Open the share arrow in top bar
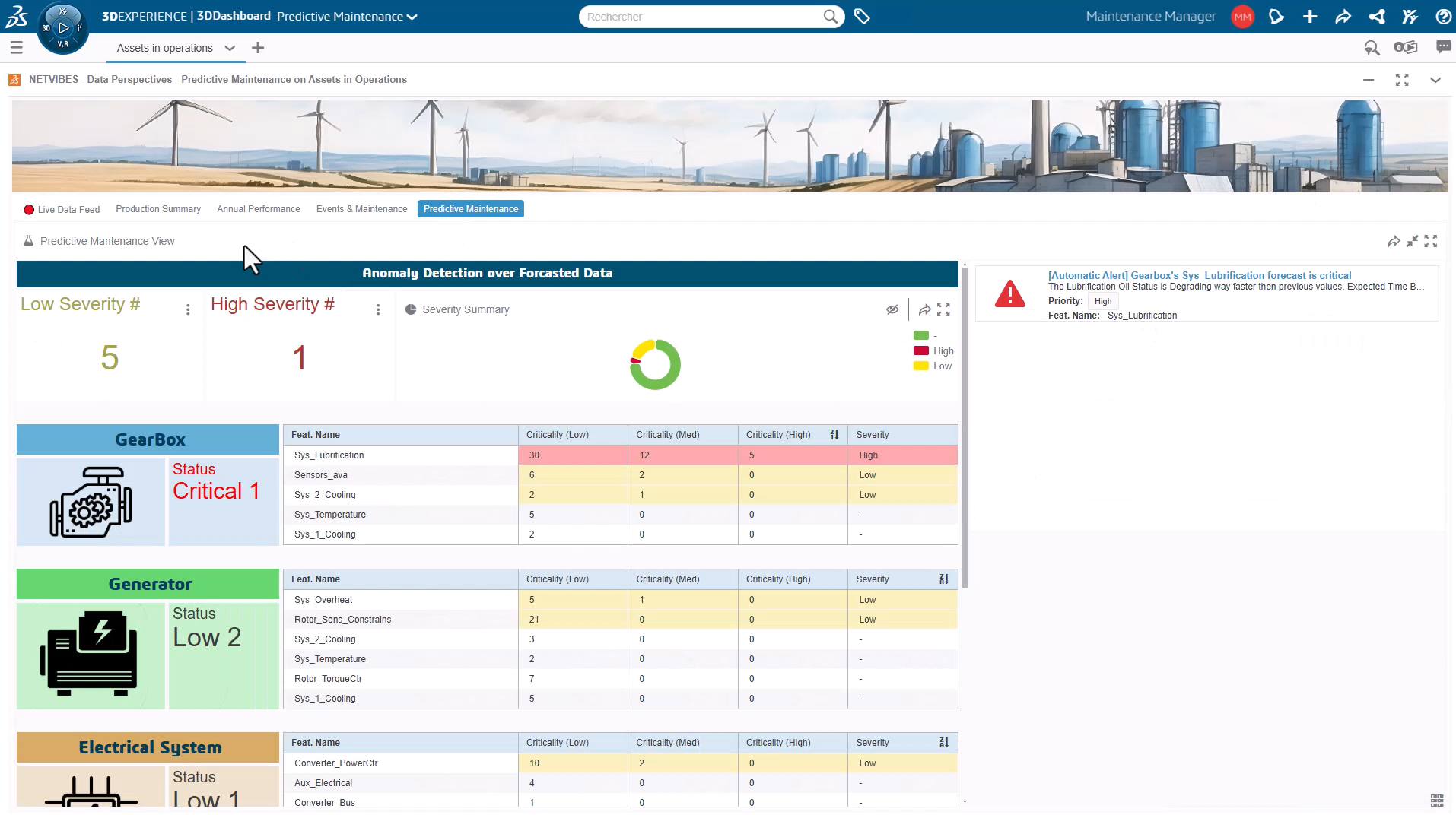The height and width of the screenshot is (815, 1456). (1343, 17)
